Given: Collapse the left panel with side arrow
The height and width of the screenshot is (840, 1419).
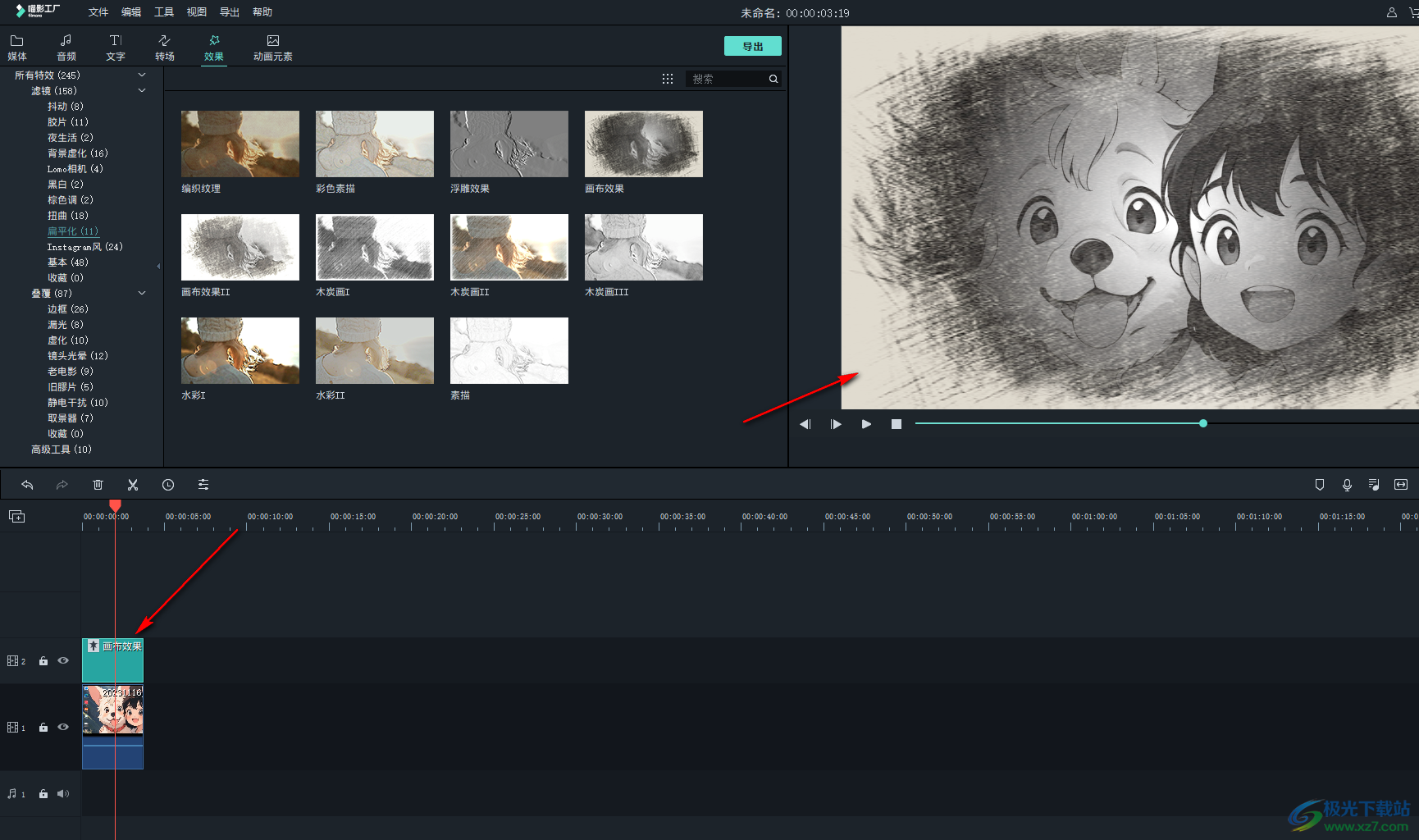Looking at the screenshot, I should 158,266.
